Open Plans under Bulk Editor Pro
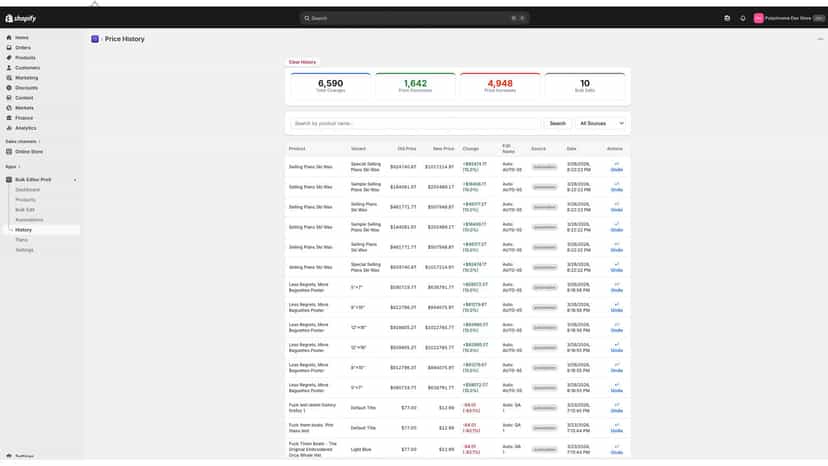 click(22, 240)
